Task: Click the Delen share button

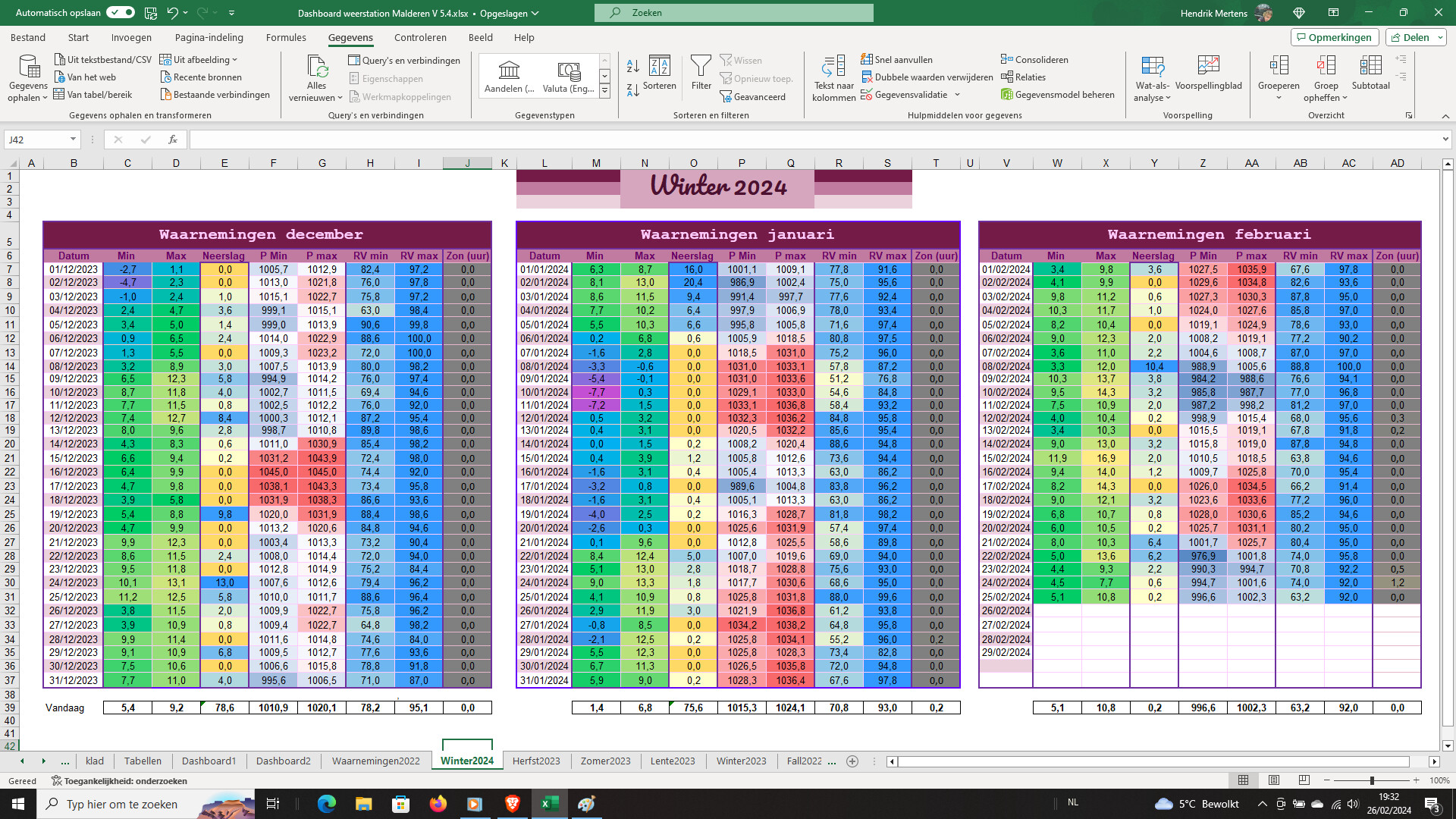Action: click(1415, 37)
